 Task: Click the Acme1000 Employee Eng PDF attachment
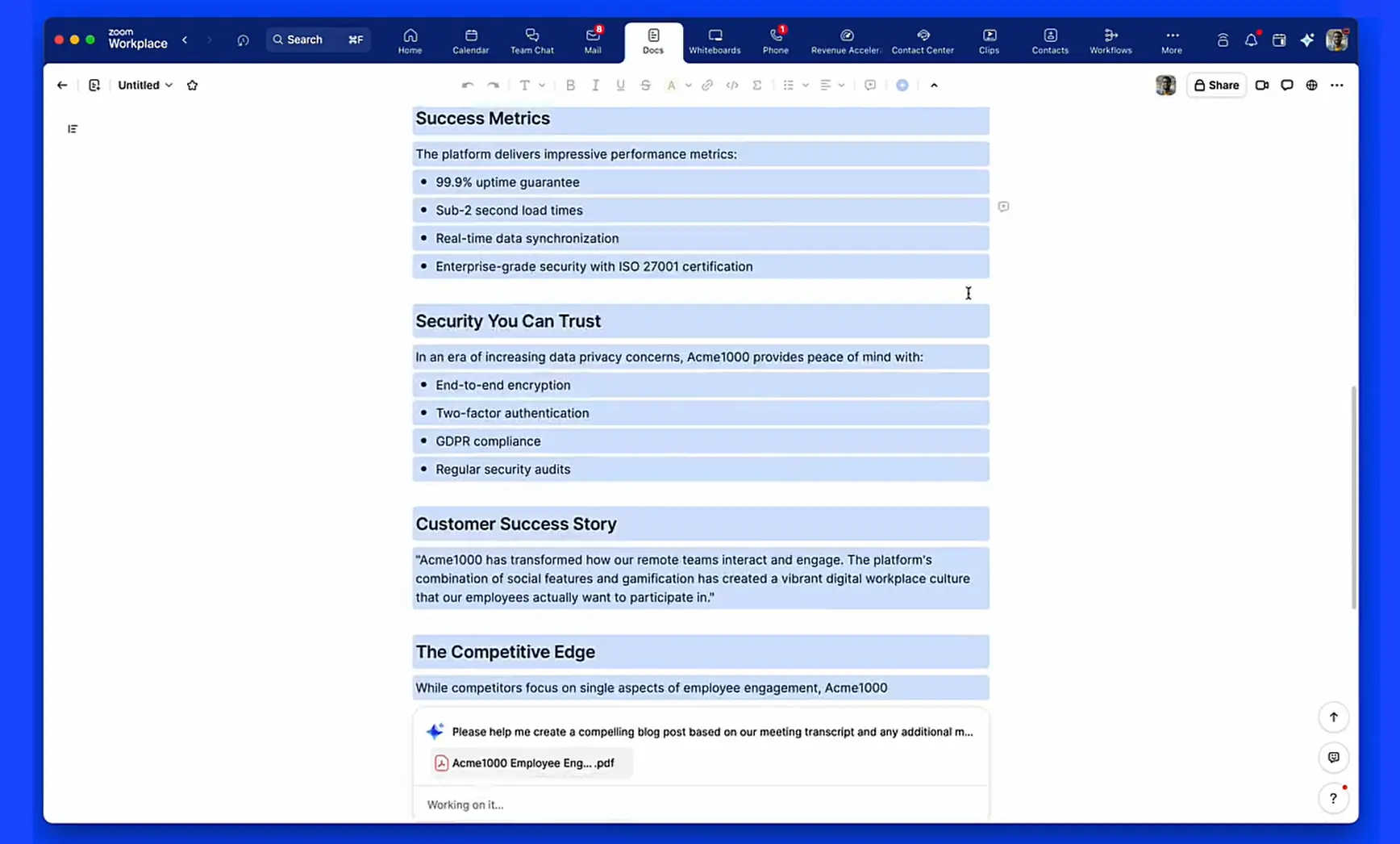click(531, 763)
